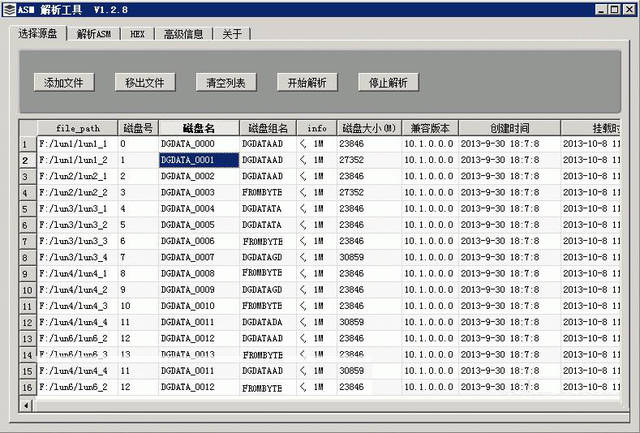Click the cell F:/lun1/lun1_2
Image resolution: width=640 pixels, height=433 pixels.
point(78,160)
